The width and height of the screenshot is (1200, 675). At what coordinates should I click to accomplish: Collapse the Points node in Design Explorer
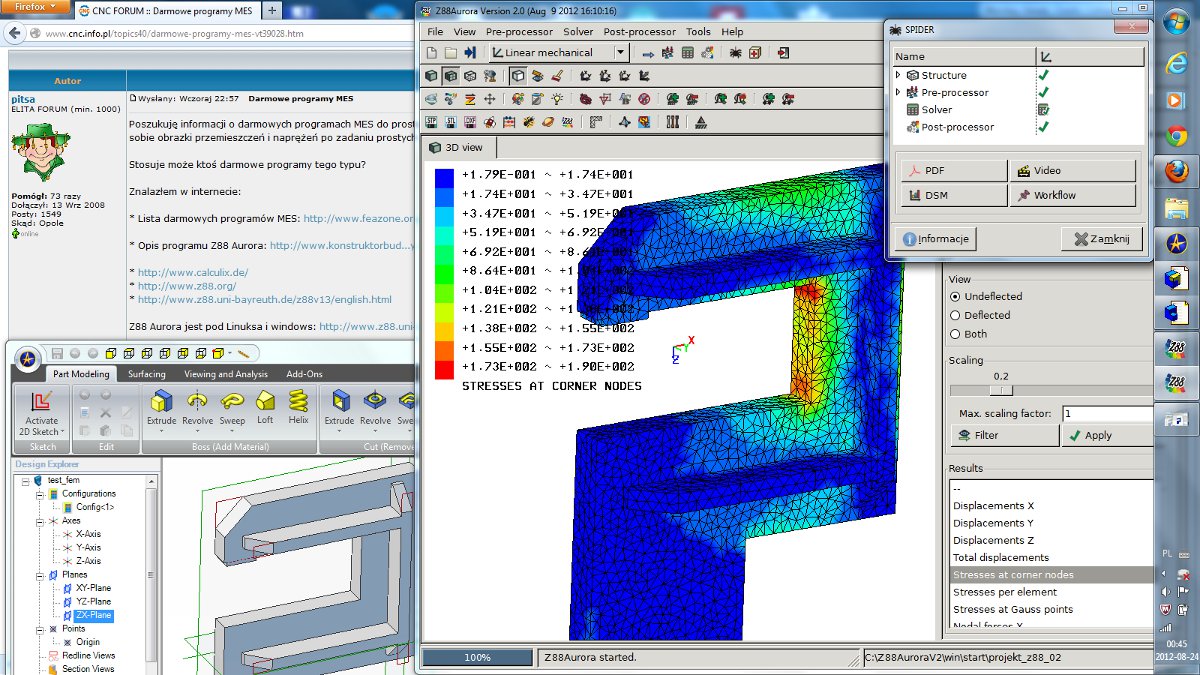(41, 629)
